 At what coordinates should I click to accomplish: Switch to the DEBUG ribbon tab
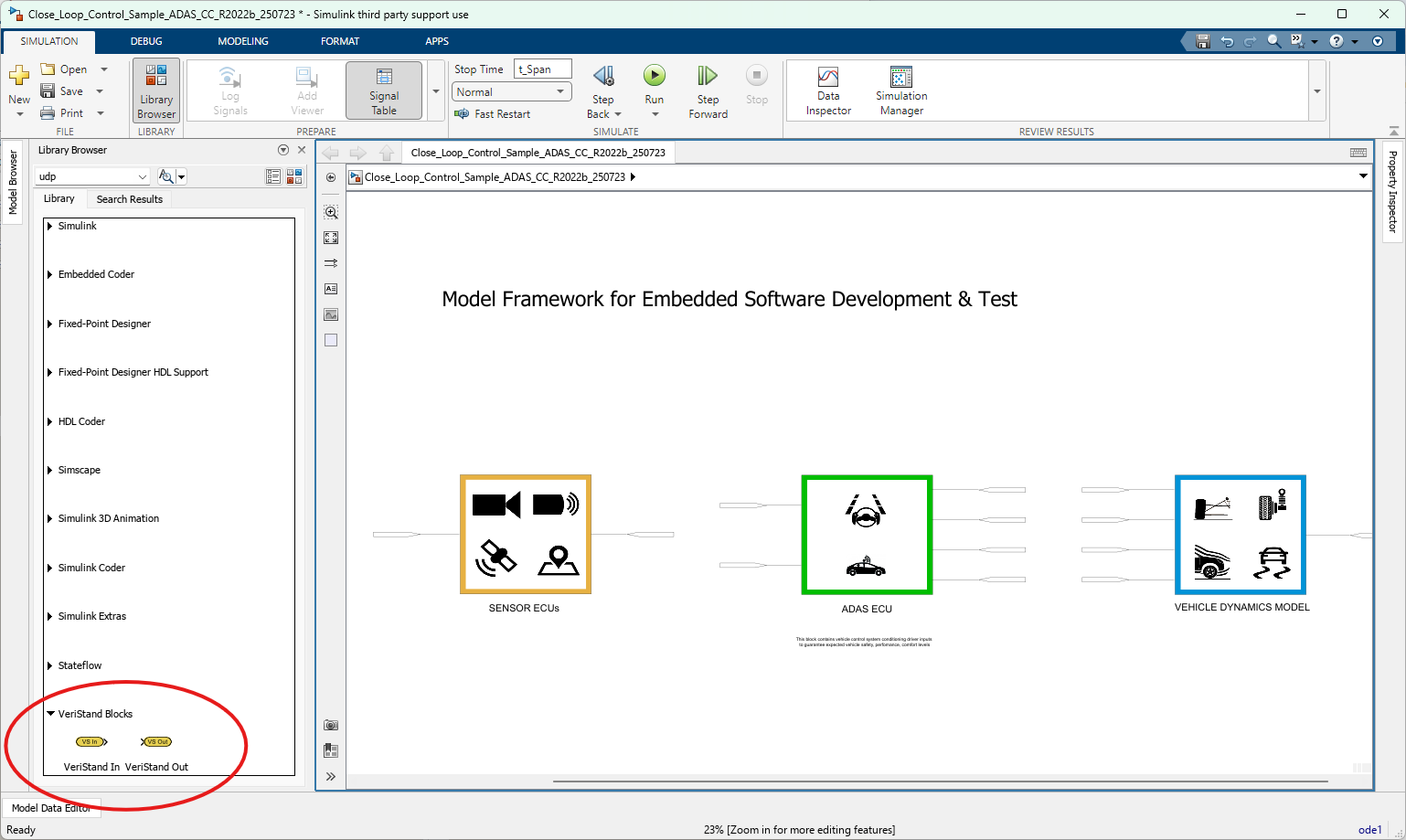[145, 40]
